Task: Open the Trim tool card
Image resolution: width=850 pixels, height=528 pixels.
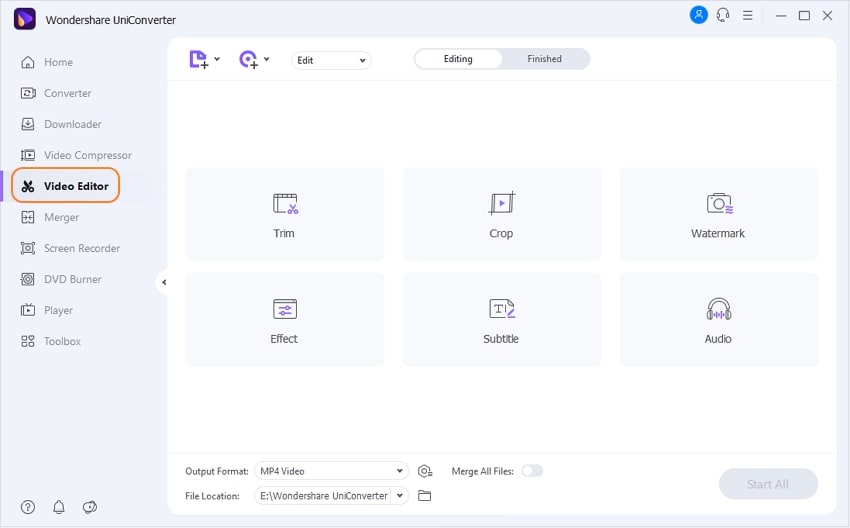Action: point(285,214)
